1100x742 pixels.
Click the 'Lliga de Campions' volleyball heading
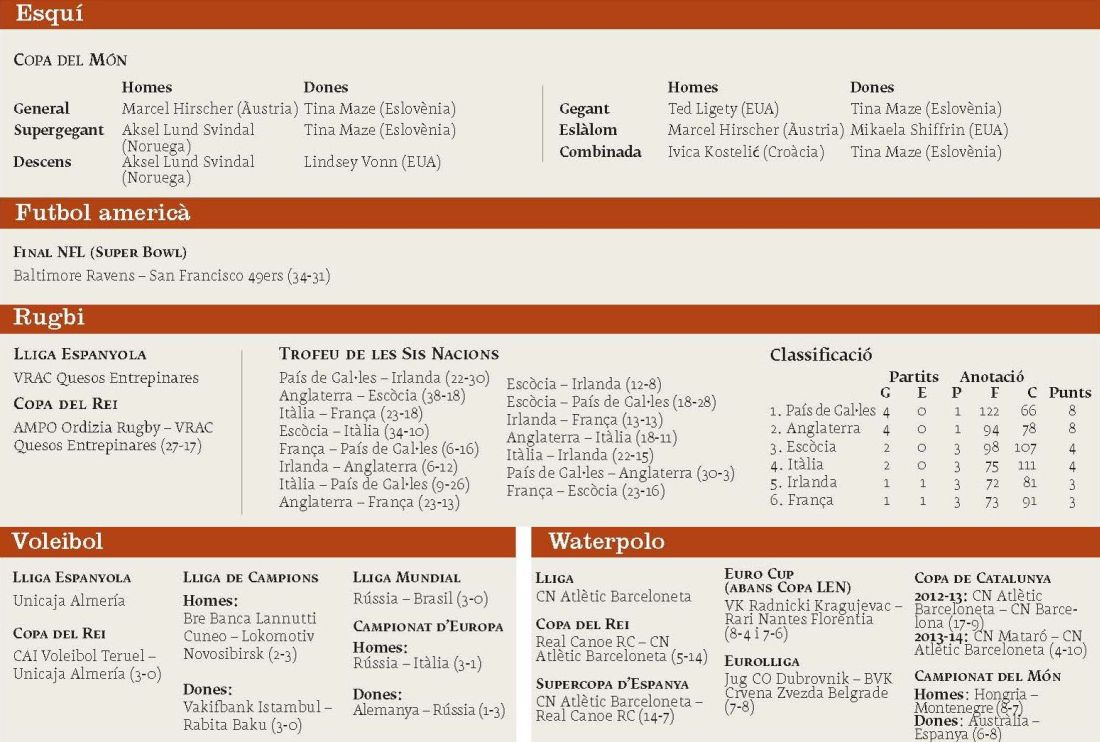pyautogui.click(x=250, y=578)
